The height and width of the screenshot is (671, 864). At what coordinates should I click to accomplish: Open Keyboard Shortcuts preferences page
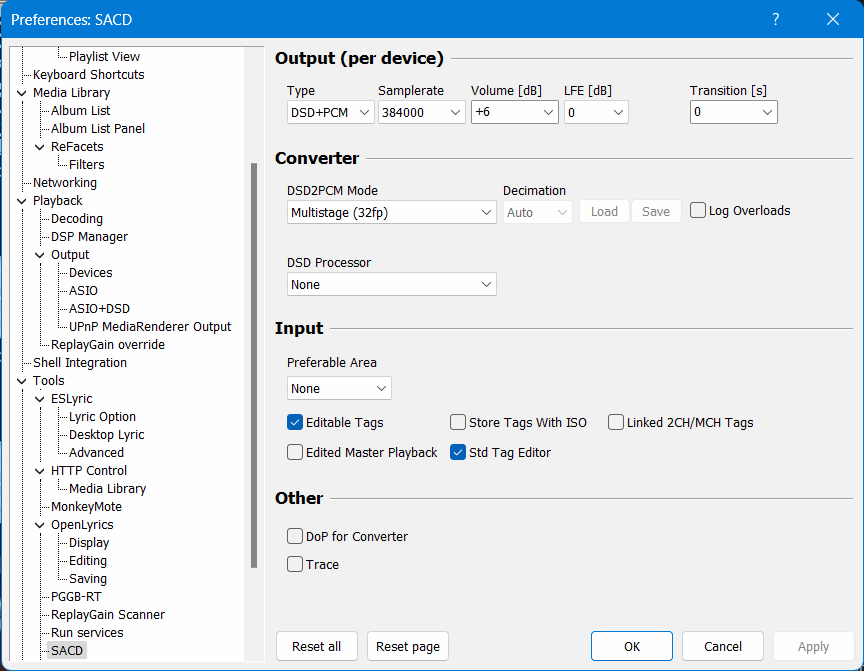pos(89,74)
